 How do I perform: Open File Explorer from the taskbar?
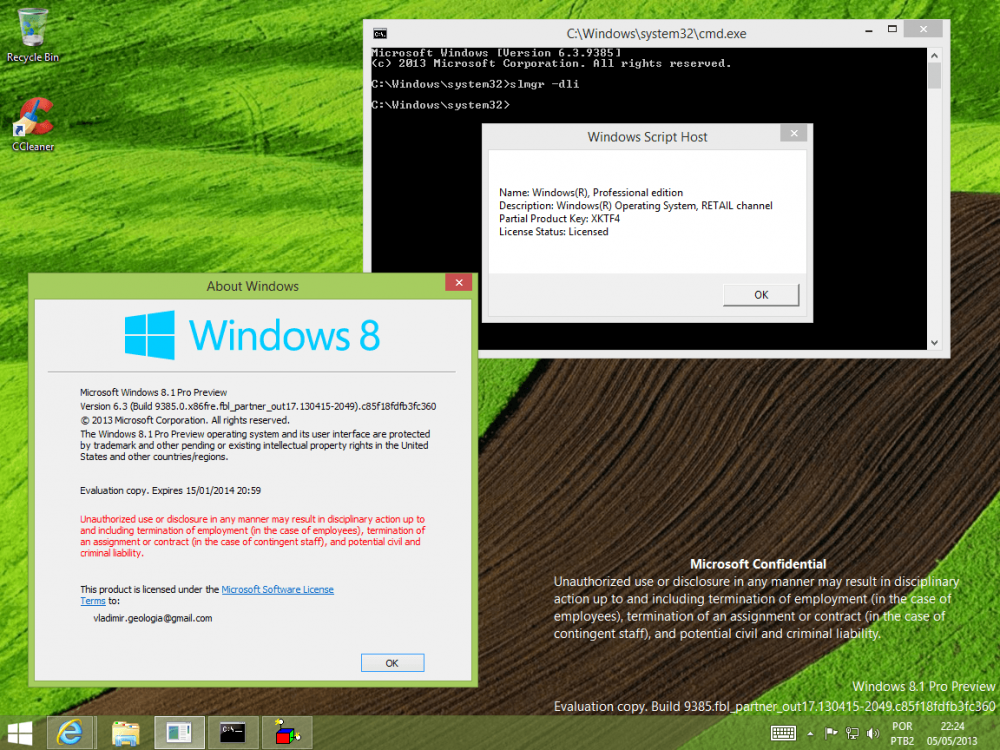coord(125,733)
